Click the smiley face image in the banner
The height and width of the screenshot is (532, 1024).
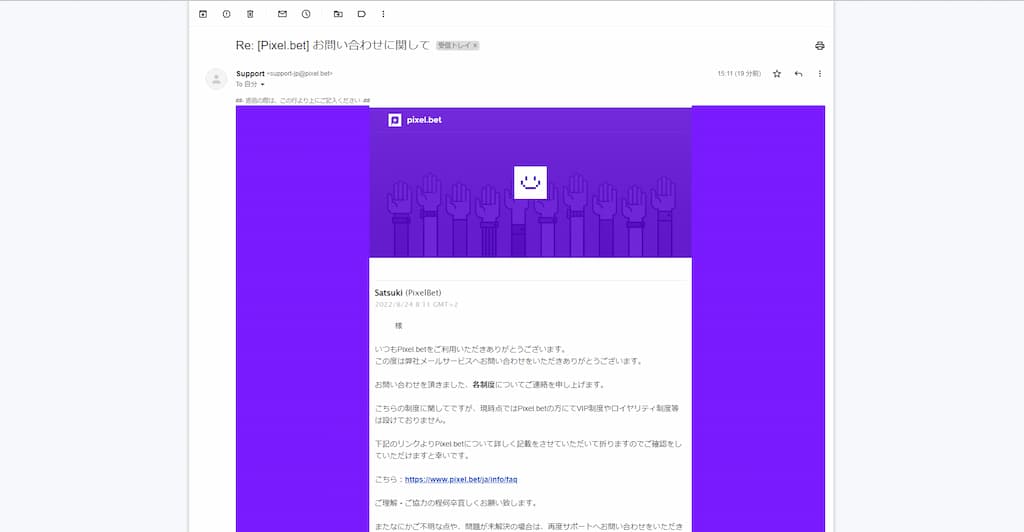[530, 182]
